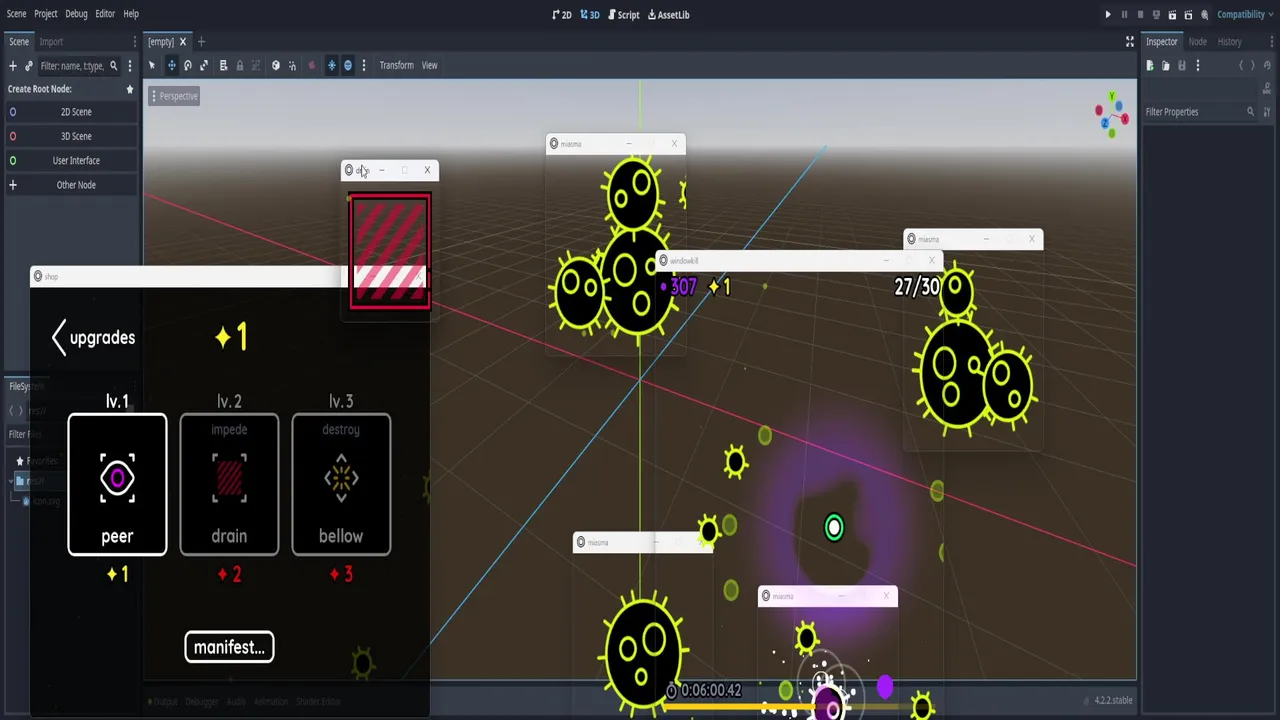Run the project with Play icon
The height and width of the screenshot is (720, 1280).
pos(1107,15)
